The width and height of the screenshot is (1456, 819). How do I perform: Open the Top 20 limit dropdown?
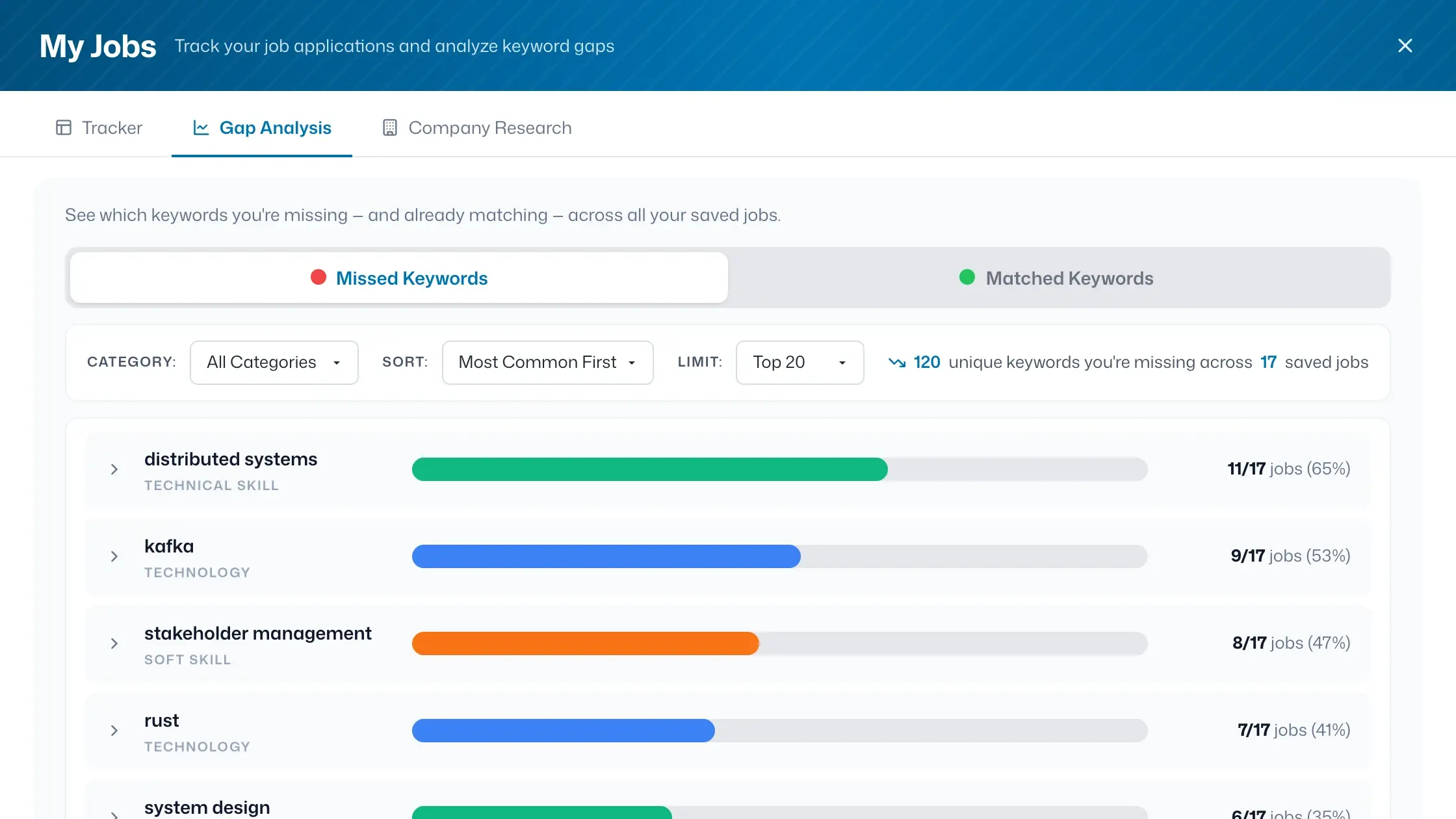point(799,362)
